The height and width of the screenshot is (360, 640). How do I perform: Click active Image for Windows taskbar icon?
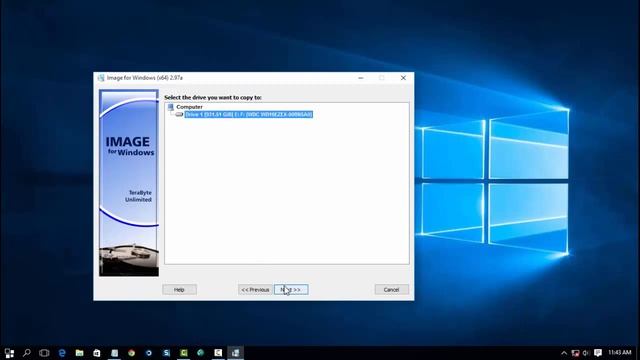click(236, 353)
